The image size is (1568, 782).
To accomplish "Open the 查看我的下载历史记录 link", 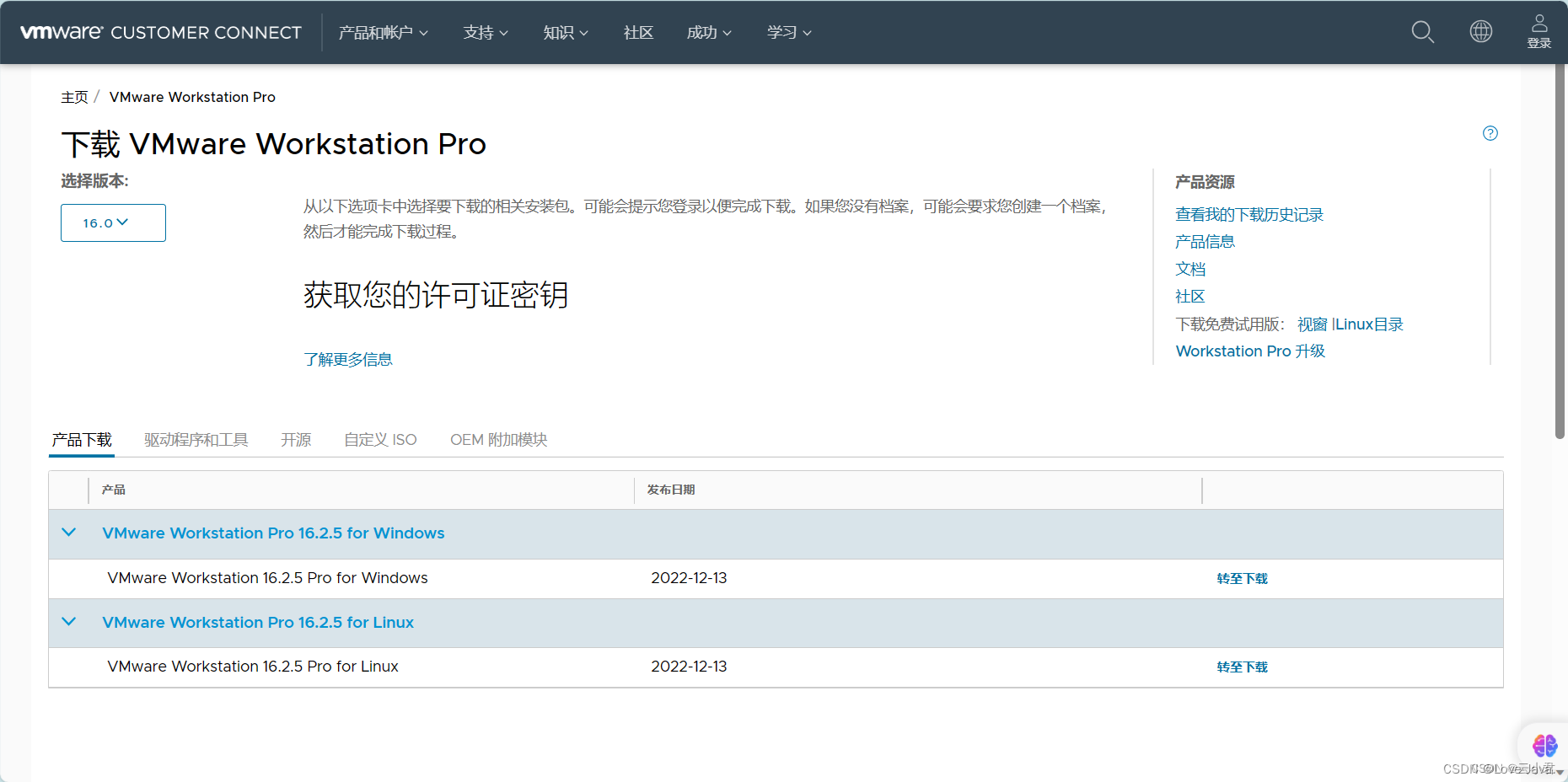I will click(x=1248, y=215).
